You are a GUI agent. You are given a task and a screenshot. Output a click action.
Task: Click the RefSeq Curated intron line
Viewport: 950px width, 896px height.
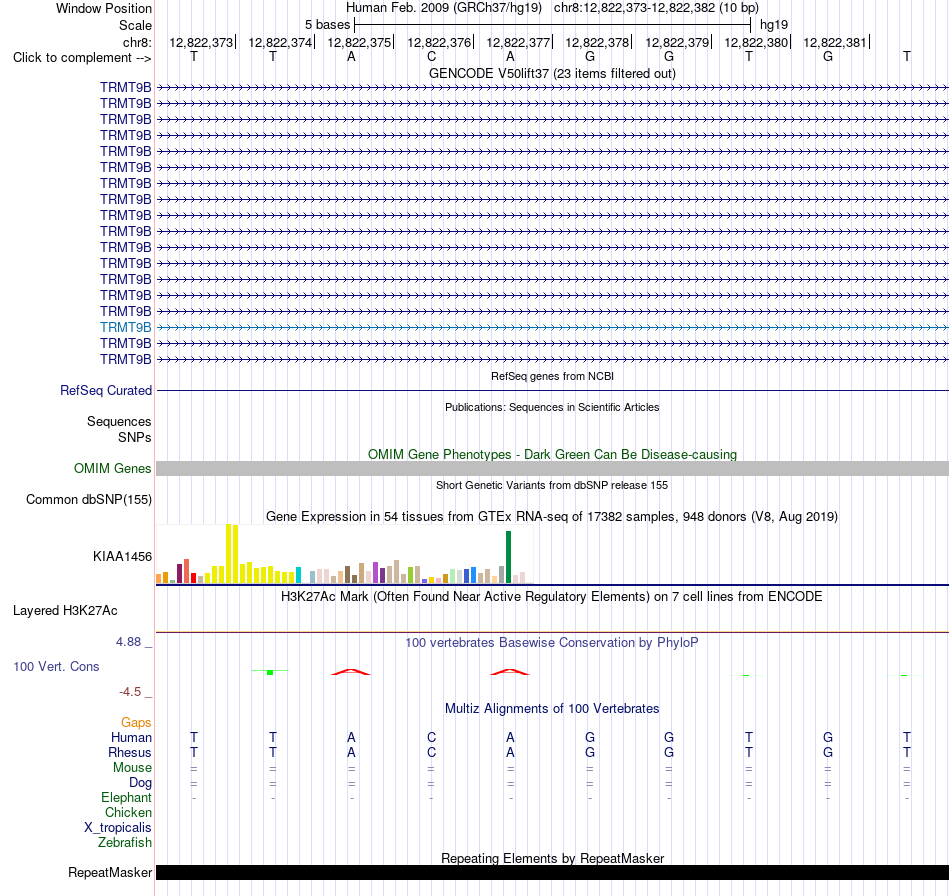click(x=553, y=391)
